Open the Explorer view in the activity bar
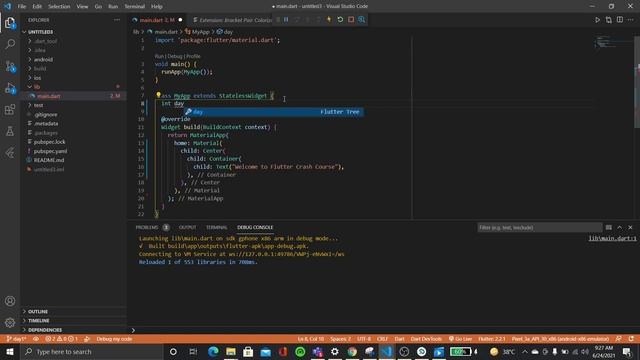 pos(10,23)
